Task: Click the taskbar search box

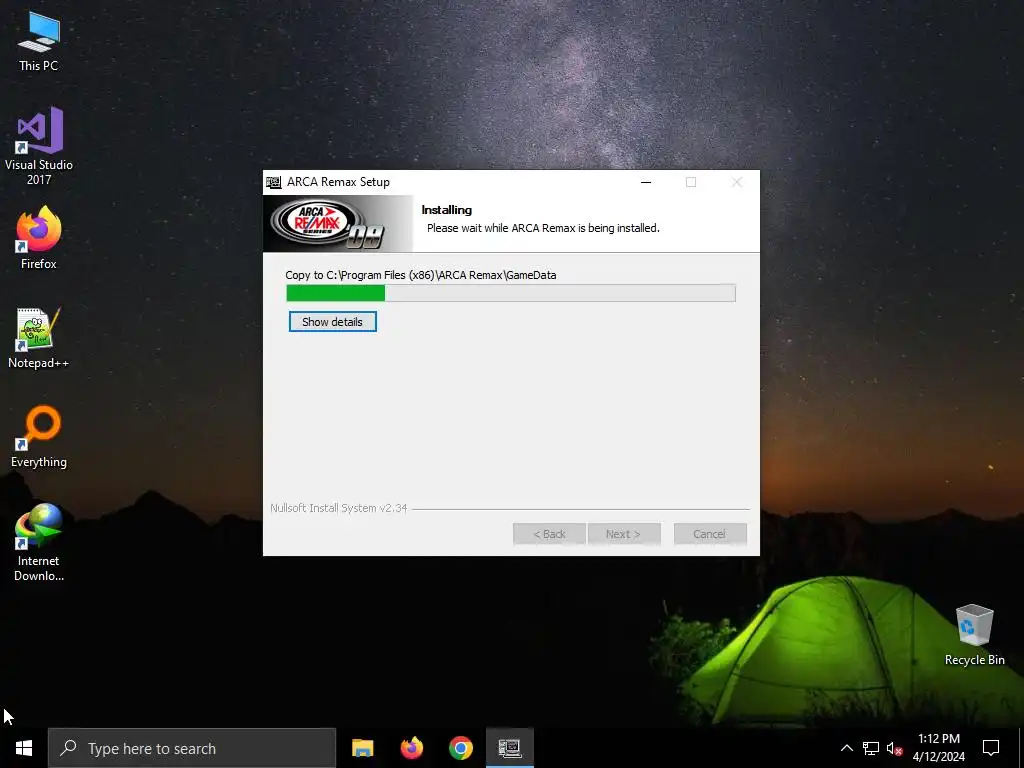Action: [x=192, y=748]
